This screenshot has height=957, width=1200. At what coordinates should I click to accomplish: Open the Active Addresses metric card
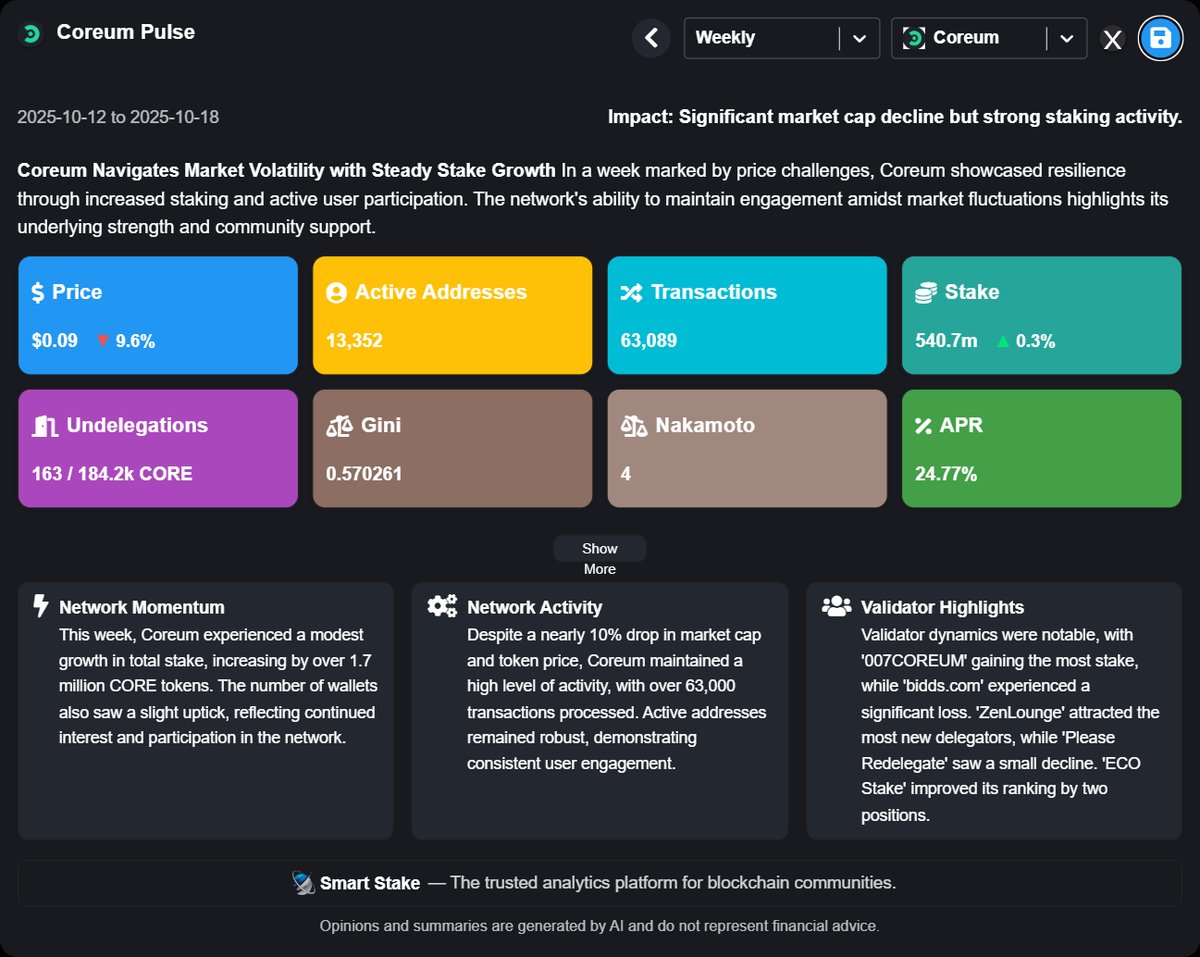453,315
